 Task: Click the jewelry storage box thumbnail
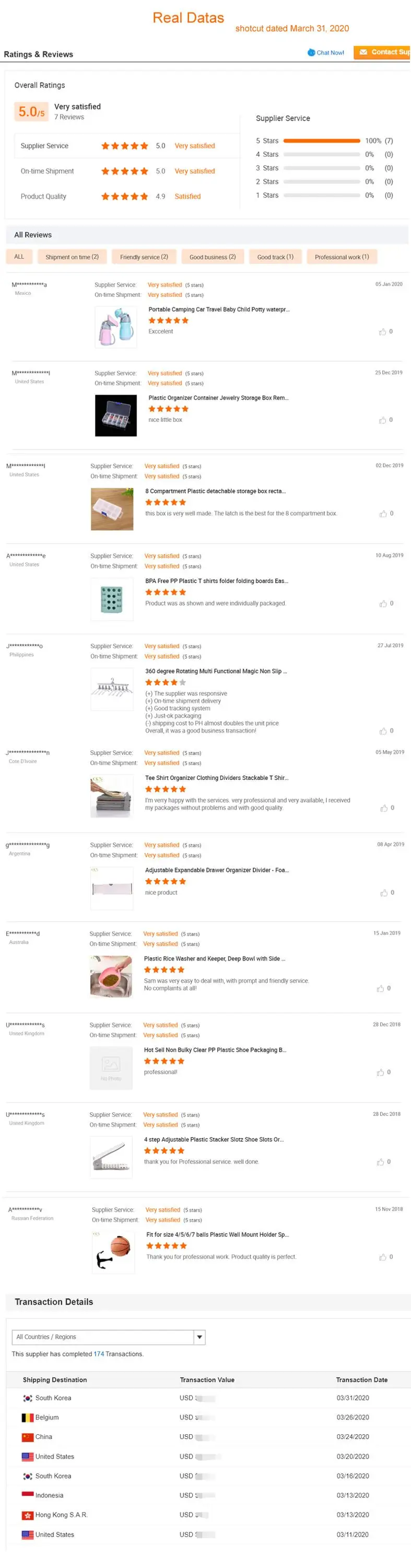[115, 414]
